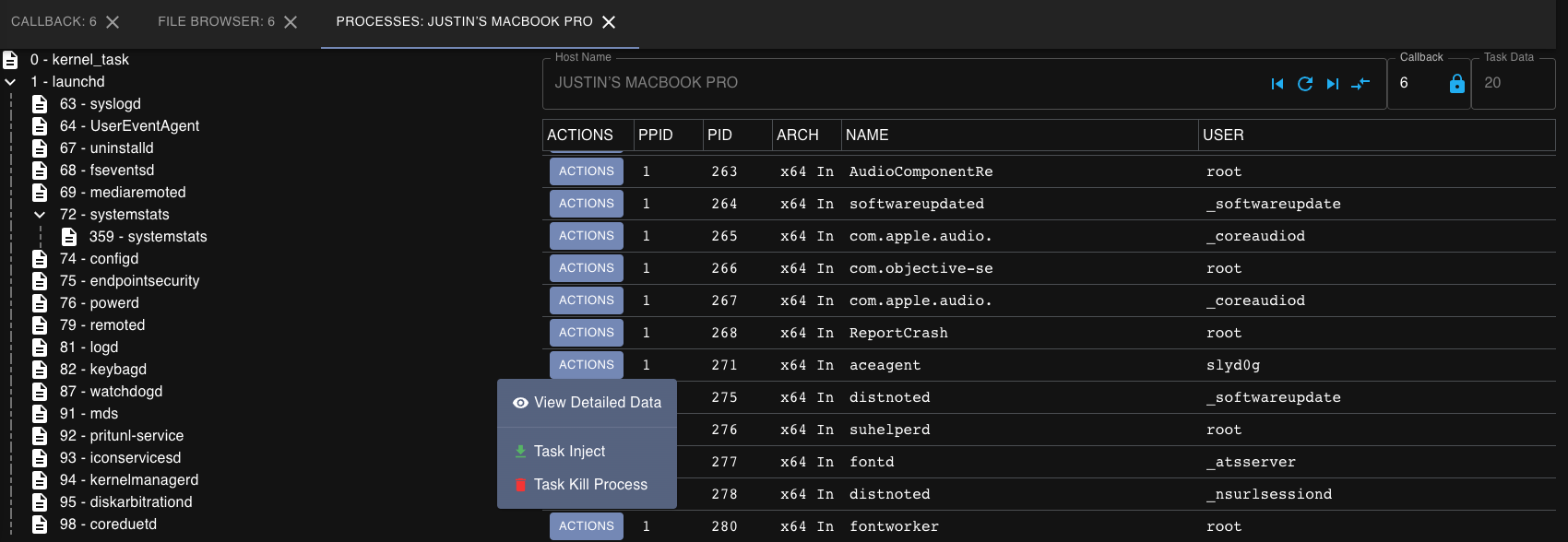Click the file icon next to 74 - configd
The image size is (1568, 542).
click(x=40, y=259)
